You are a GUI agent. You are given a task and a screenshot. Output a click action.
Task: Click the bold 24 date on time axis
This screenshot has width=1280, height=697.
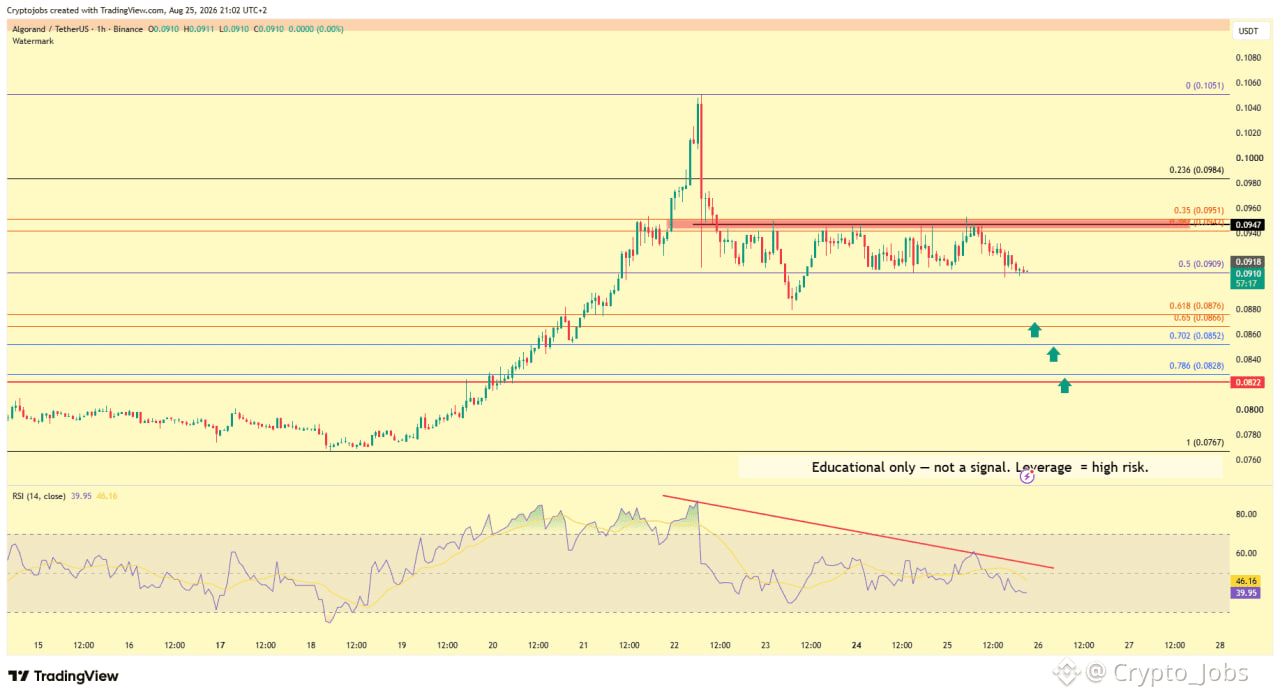(857, 646)
